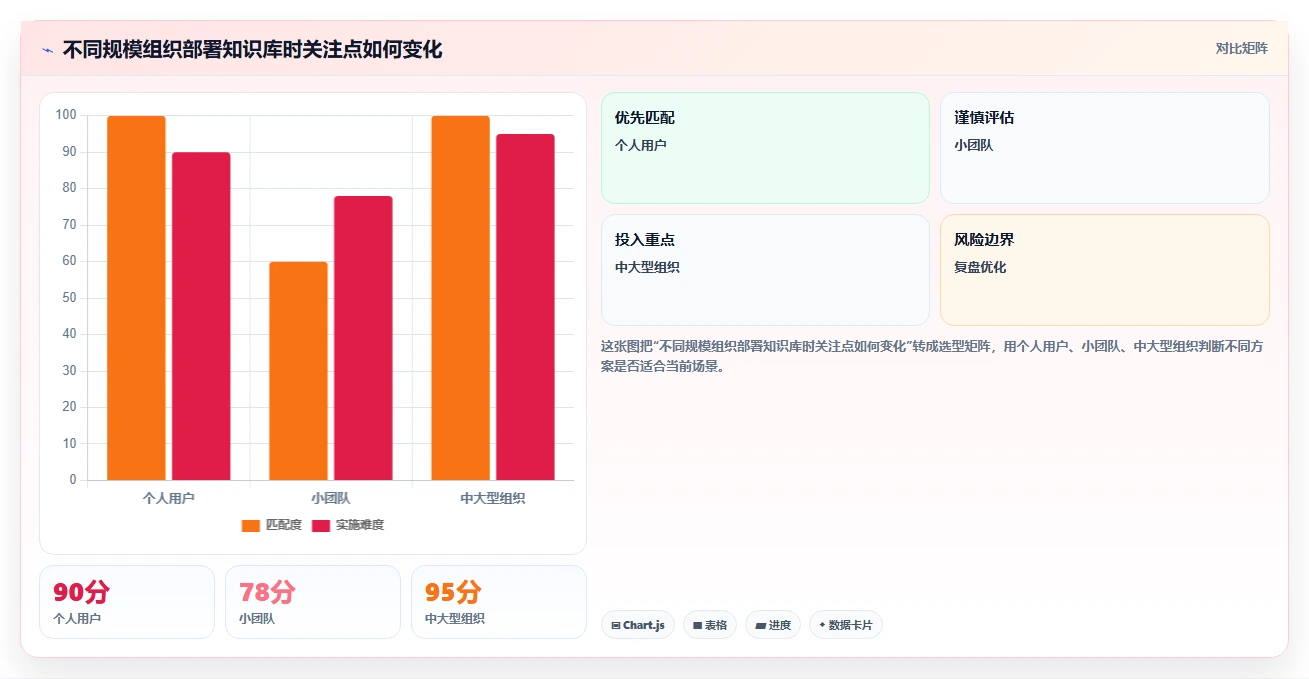The image size is (1309, 679).
Task: Click the 数据卡片 tag chip
Action: tap(846, 625)
